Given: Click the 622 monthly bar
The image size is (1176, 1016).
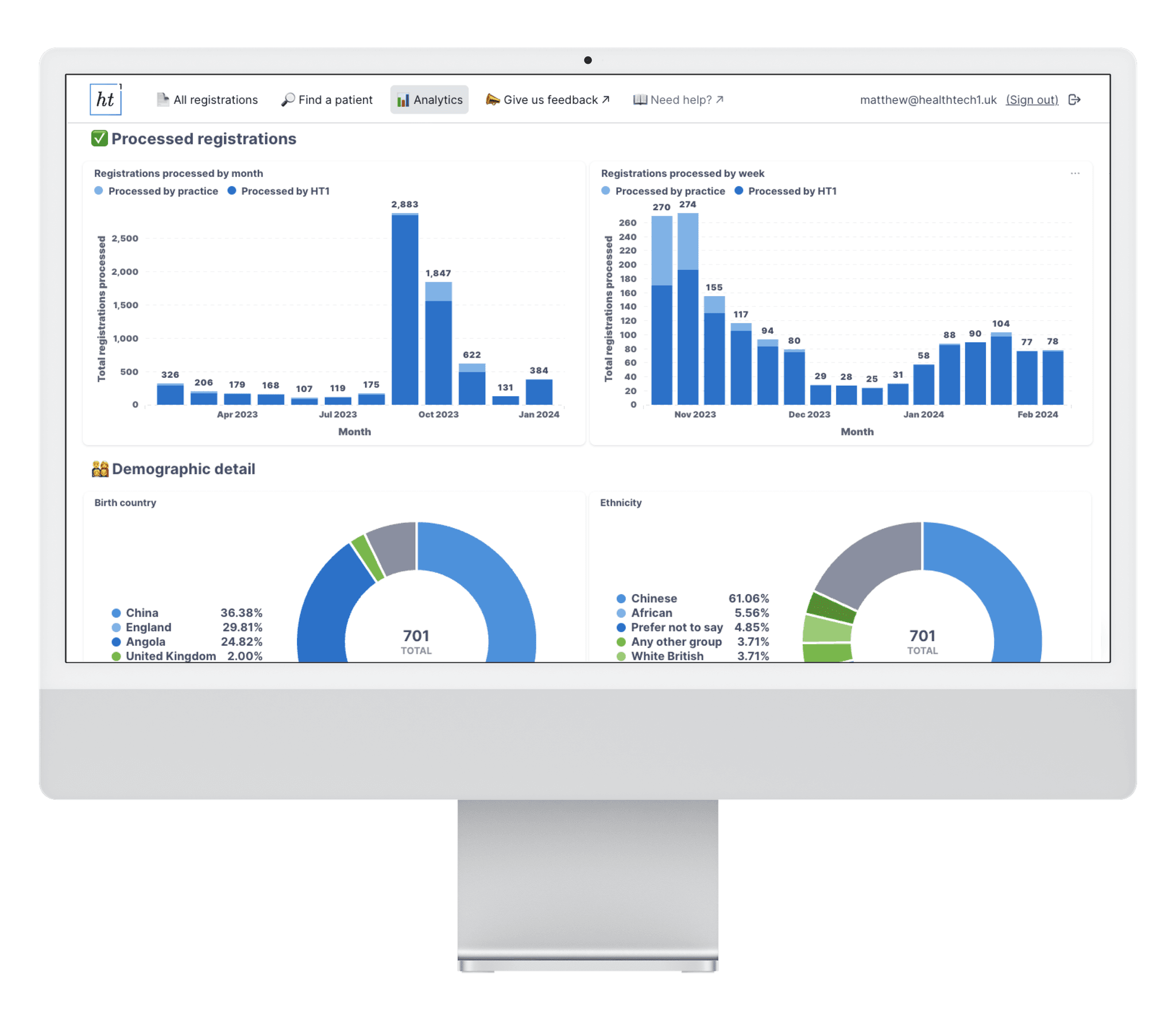Looking at the screenshot, I should coord(472,384).
